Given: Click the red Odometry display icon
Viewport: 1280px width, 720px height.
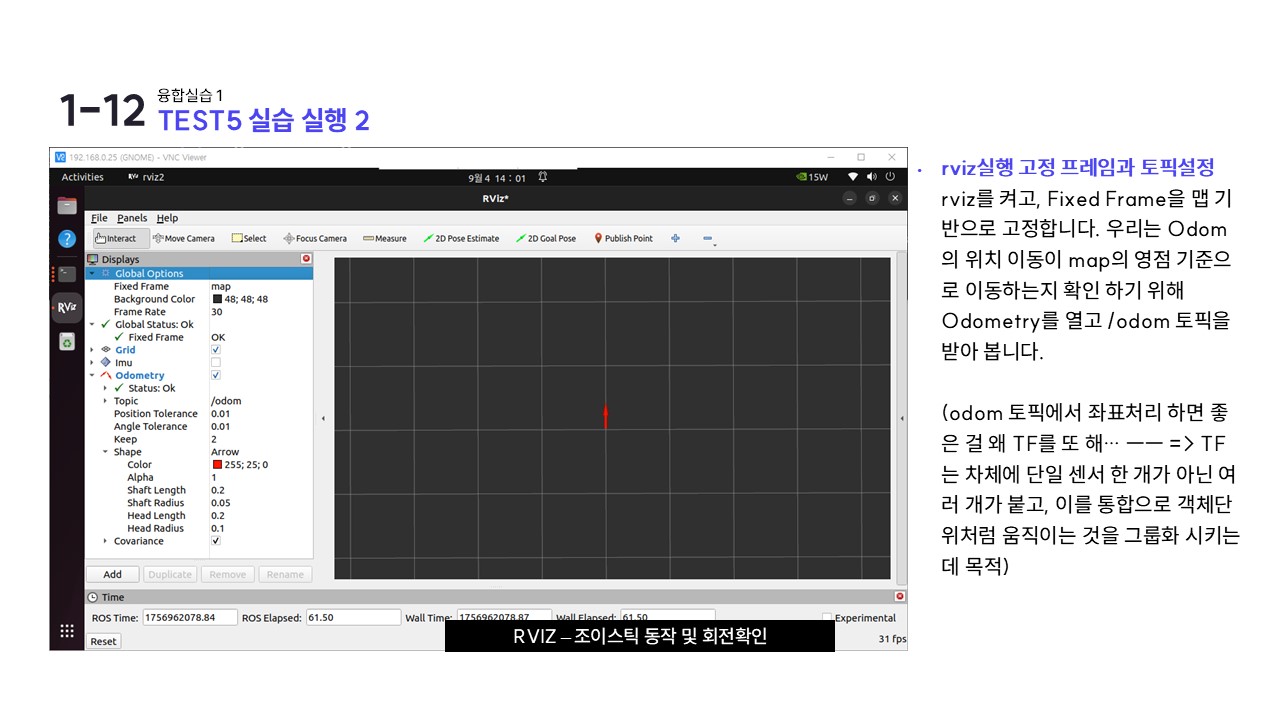Looking at the screenshot, I should 106,376.
